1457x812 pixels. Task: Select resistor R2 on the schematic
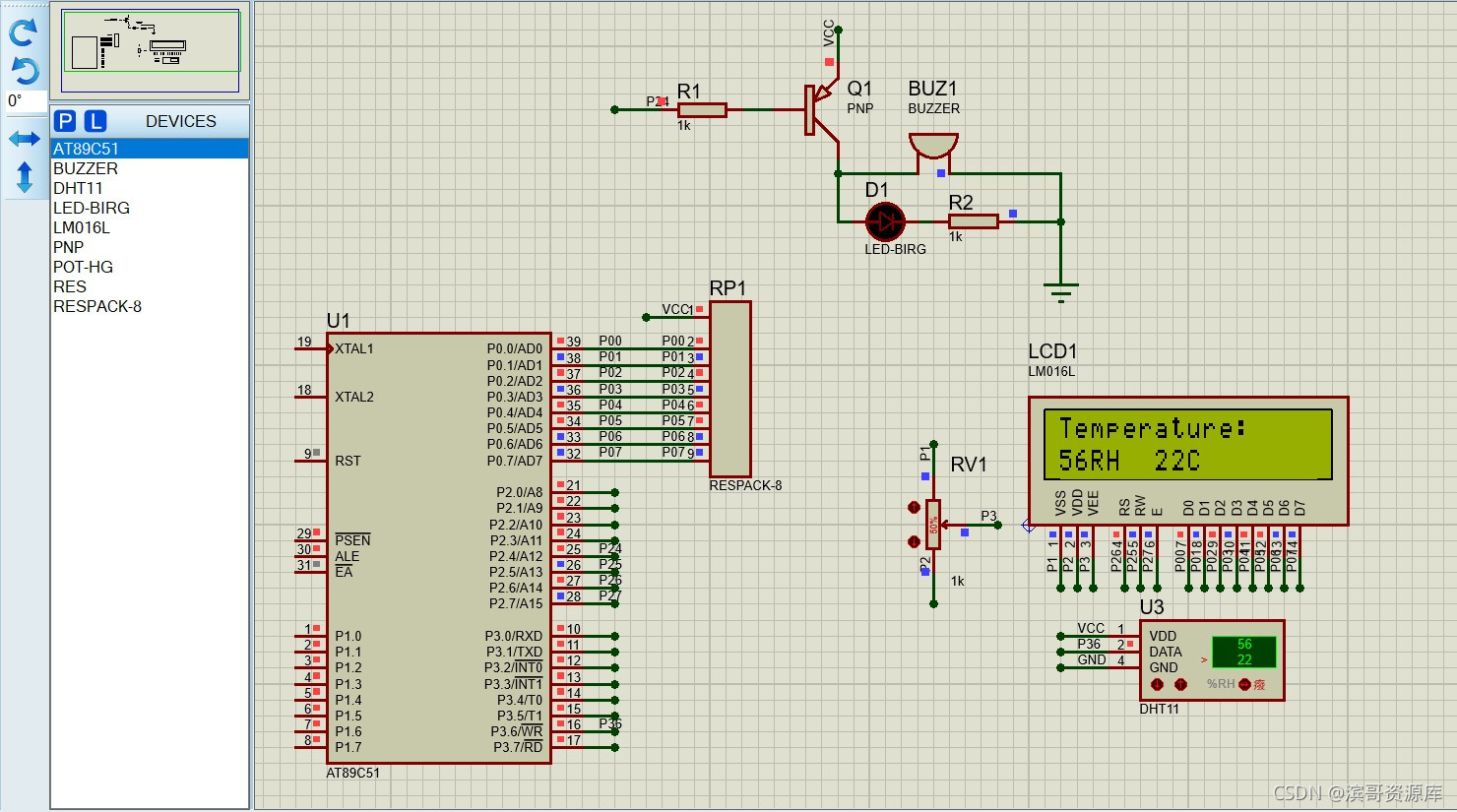974,221
